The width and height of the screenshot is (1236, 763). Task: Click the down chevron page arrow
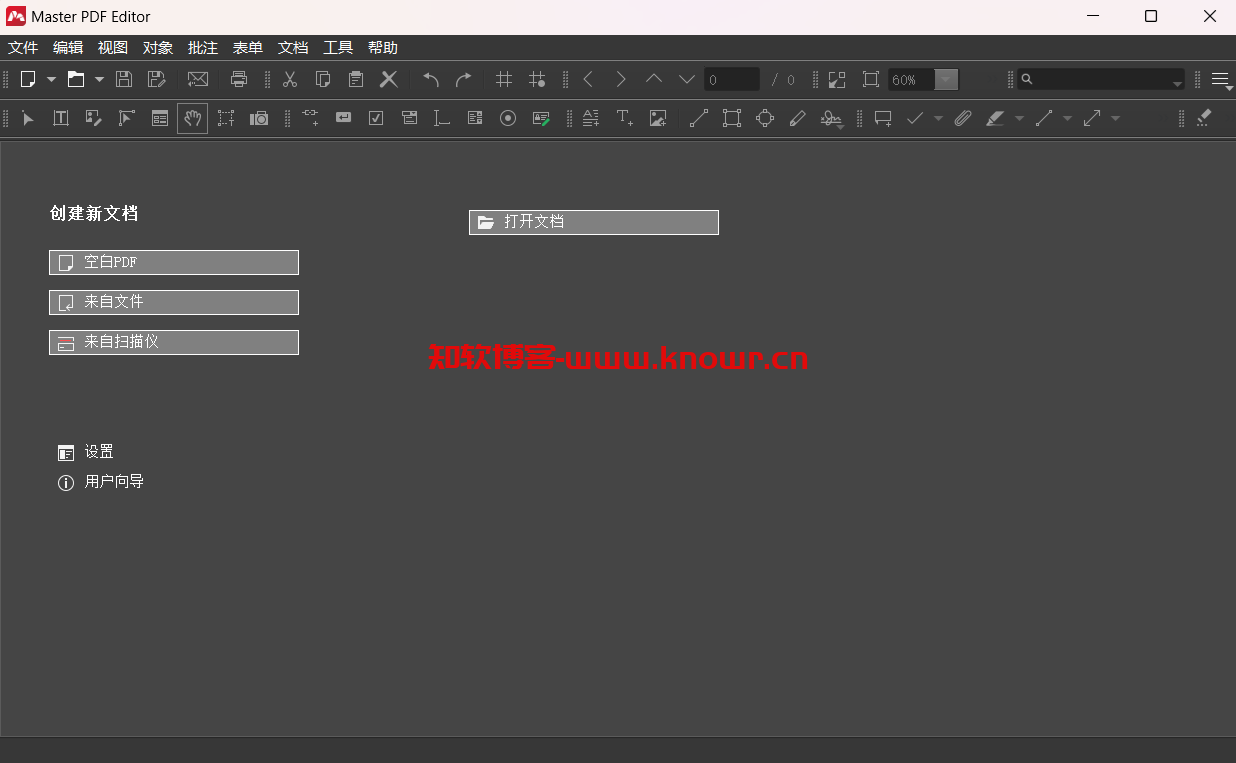[x=687, y=79]
